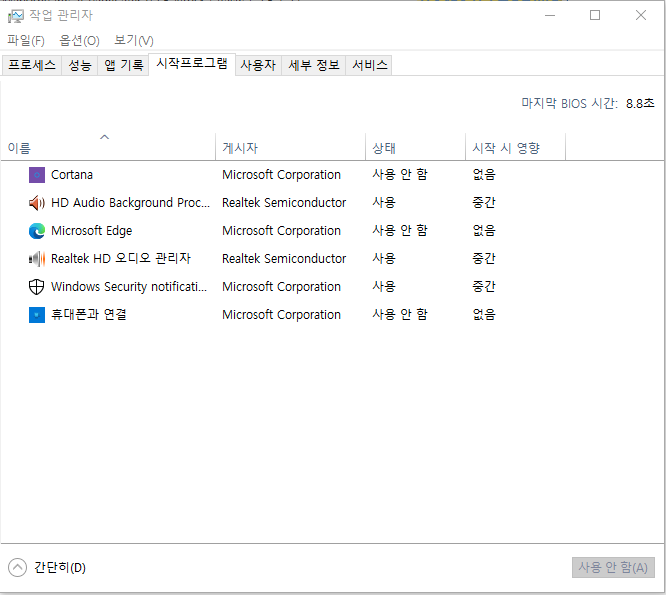Select the 휴대폰과 연결 entry name
666x595 pixels.
[x=89, y=315]
